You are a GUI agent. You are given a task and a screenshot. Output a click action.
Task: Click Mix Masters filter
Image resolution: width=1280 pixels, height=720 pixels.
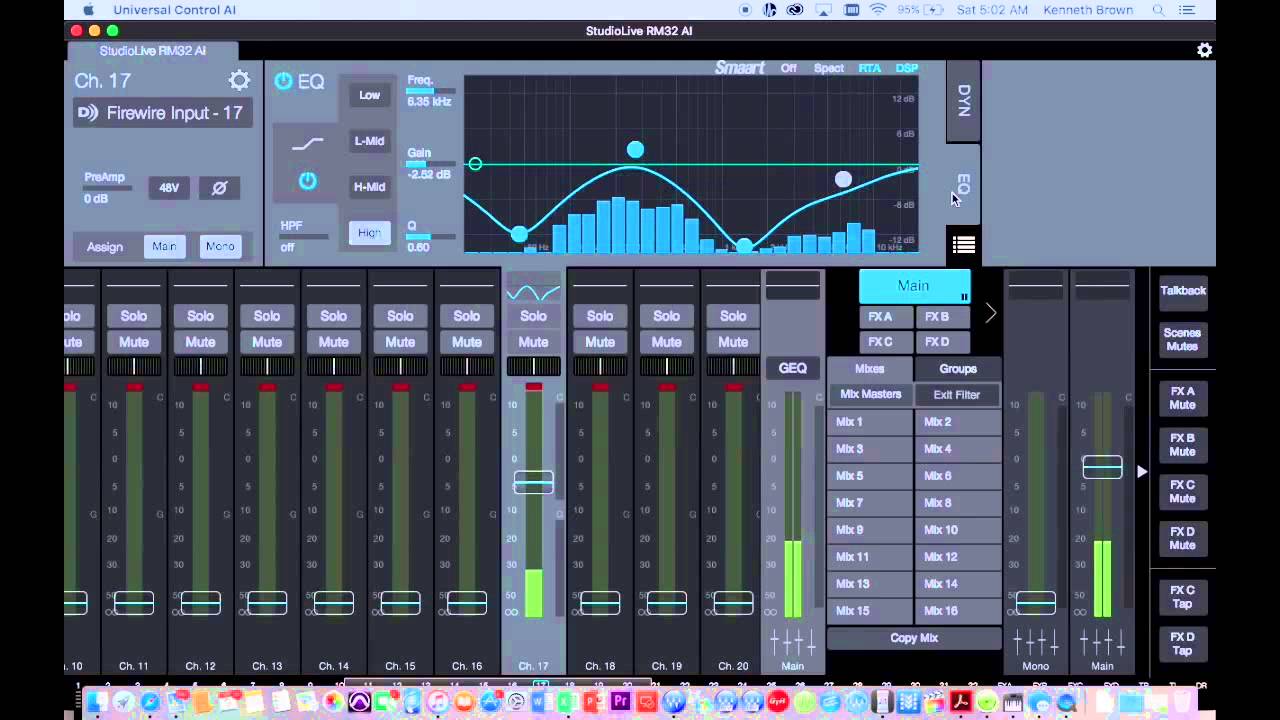pos(870,394)
